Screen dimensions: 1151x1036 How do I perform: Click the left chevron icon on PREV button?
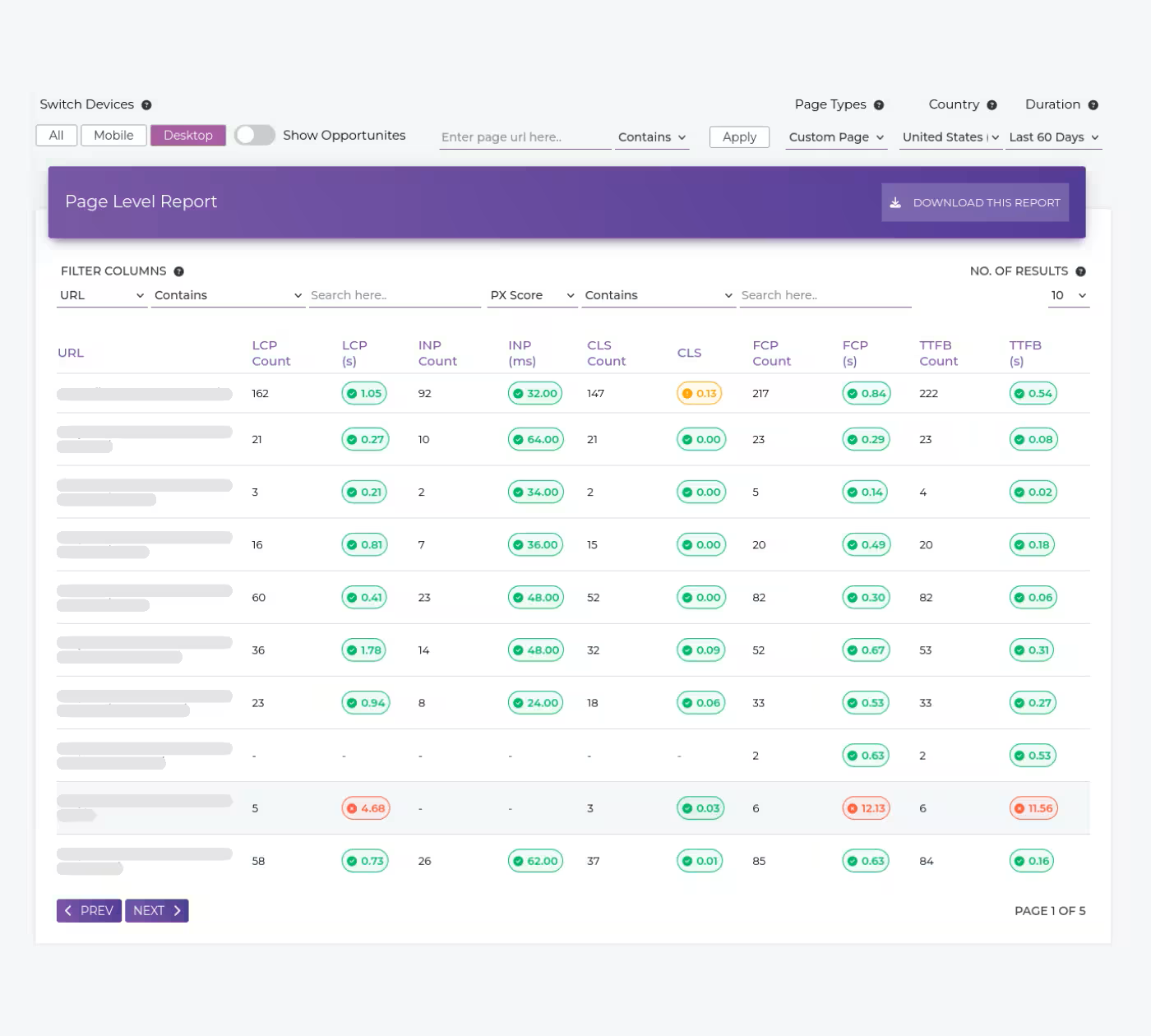pyautogui.click(x=70, y=910)
